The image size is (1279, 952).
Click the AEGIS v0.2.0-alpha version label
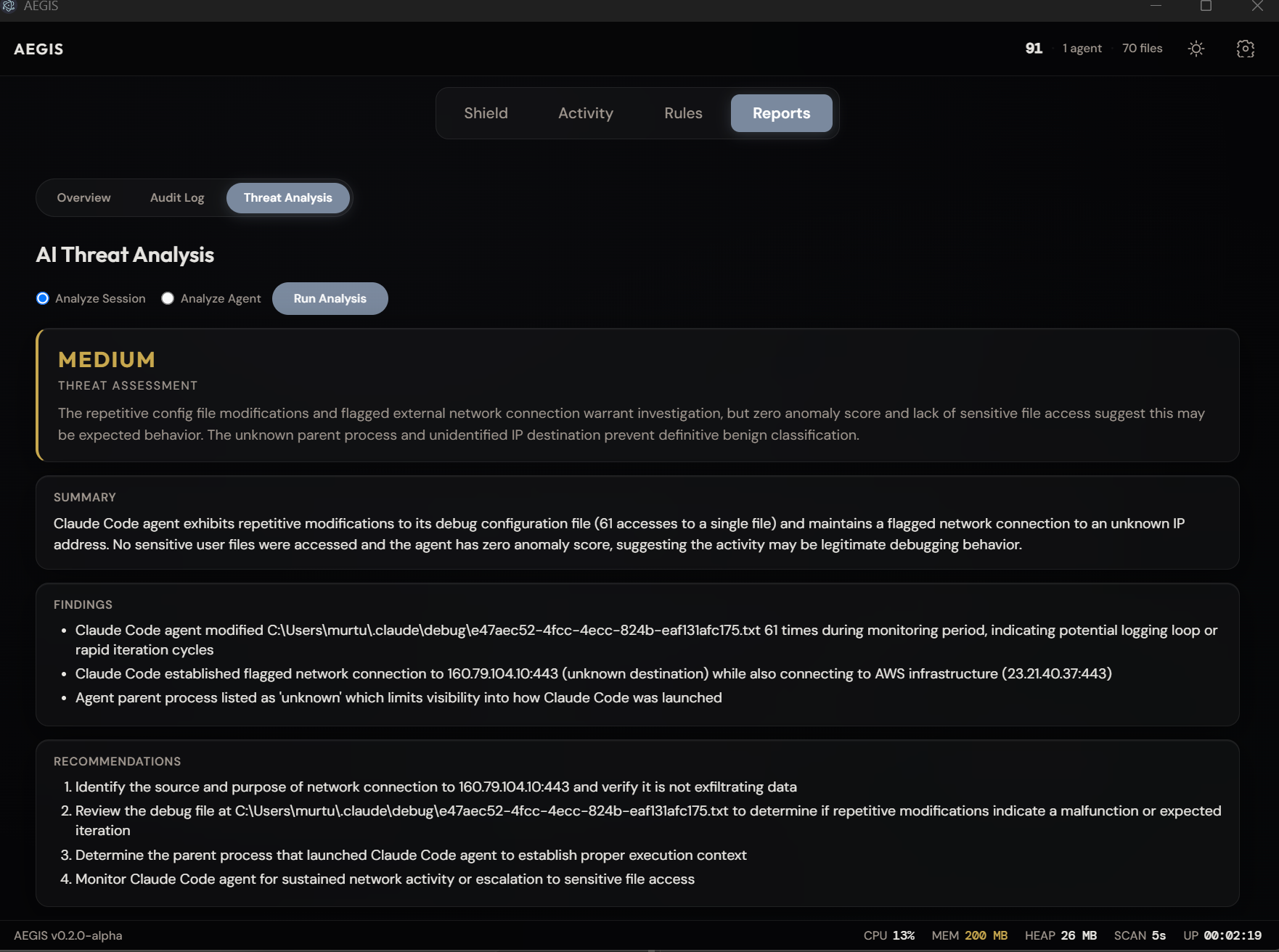pos(68,936)
